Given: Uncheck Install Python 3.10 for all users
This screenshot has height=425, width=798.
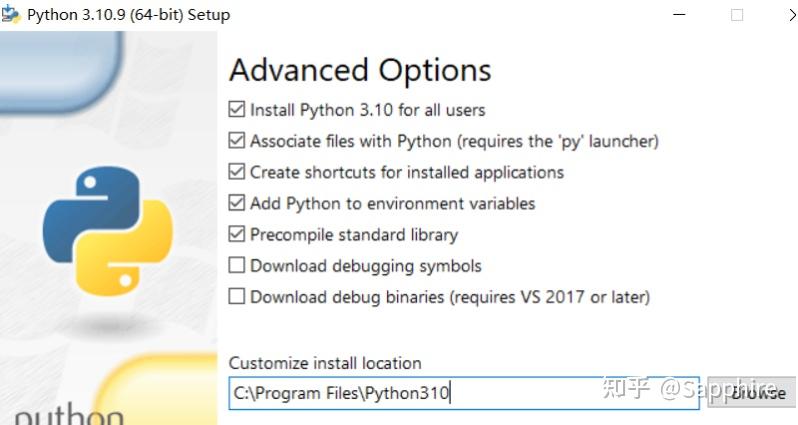Looking at the screenshot, I should [237, 109].
